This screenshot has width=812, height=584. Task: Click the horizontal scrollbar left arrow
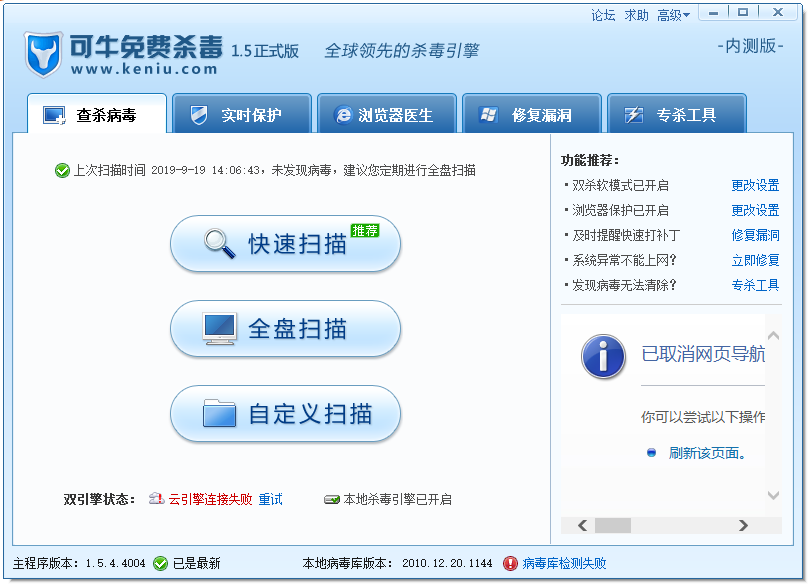(583, 525)
